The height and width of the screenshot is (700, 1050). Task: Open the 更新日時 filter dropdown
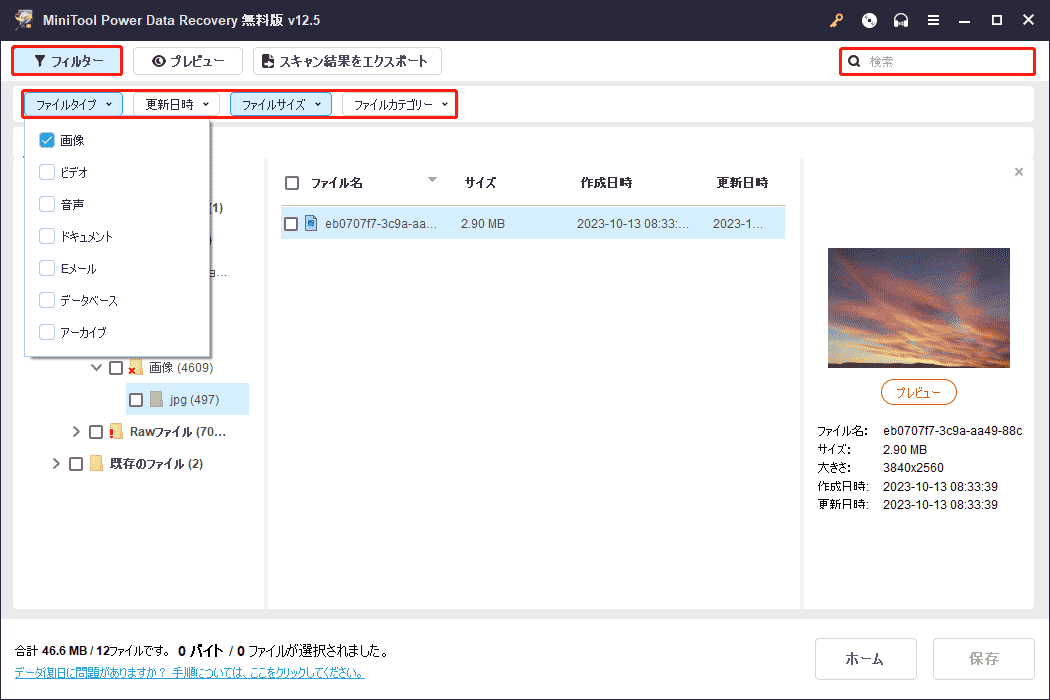(x=177, y=104)
